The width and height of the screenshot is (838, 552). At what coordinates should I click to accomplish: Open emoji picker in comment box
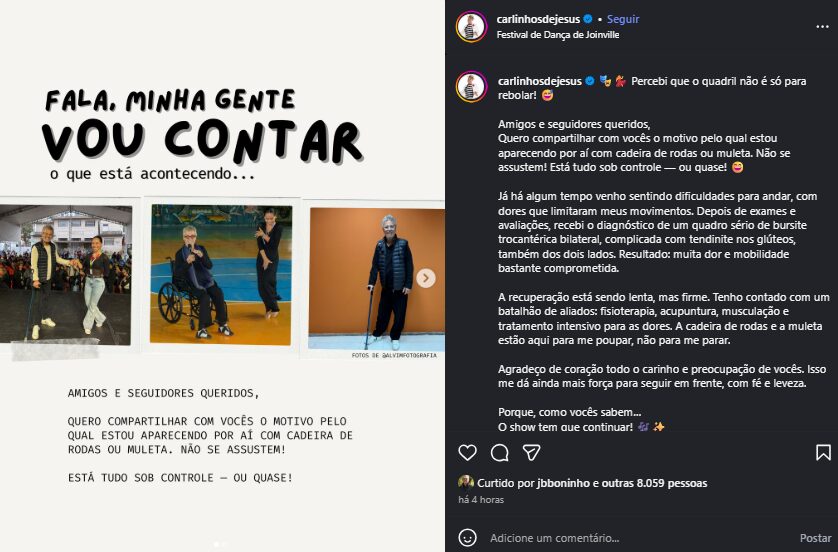[468, 538]
